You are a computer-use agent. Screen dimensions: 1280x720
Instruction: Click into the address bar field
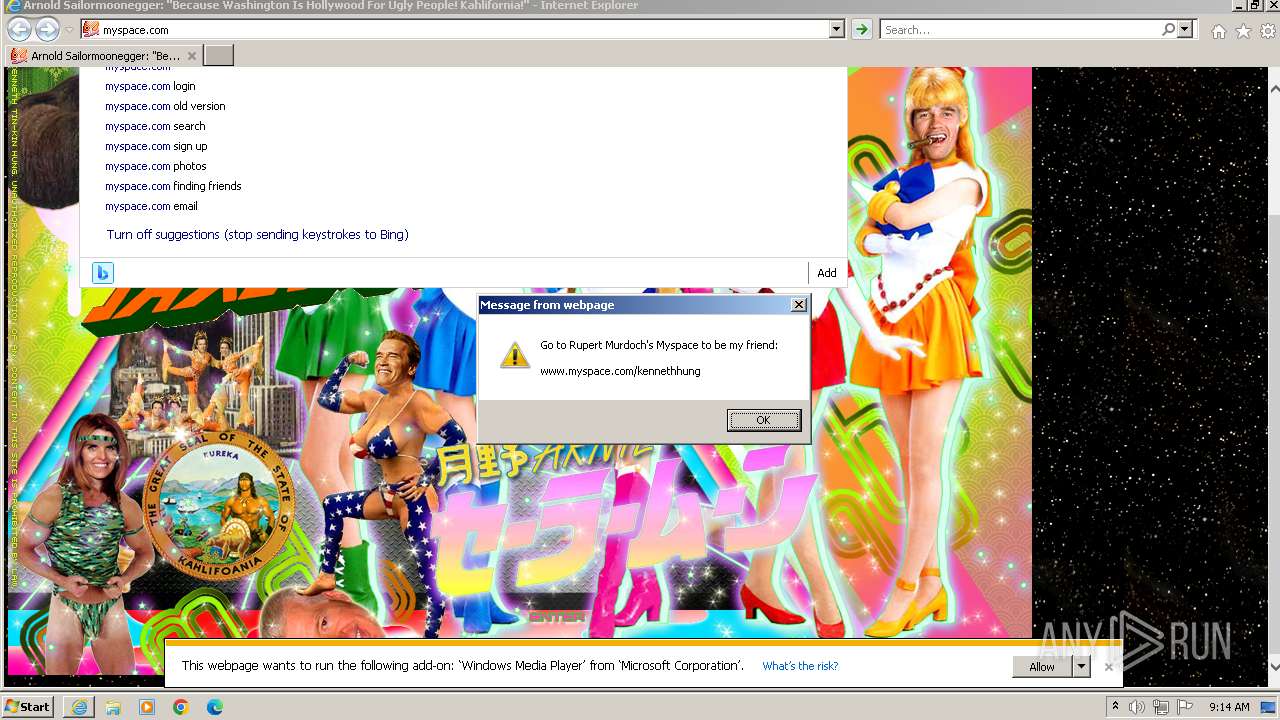tap(465, 30)
